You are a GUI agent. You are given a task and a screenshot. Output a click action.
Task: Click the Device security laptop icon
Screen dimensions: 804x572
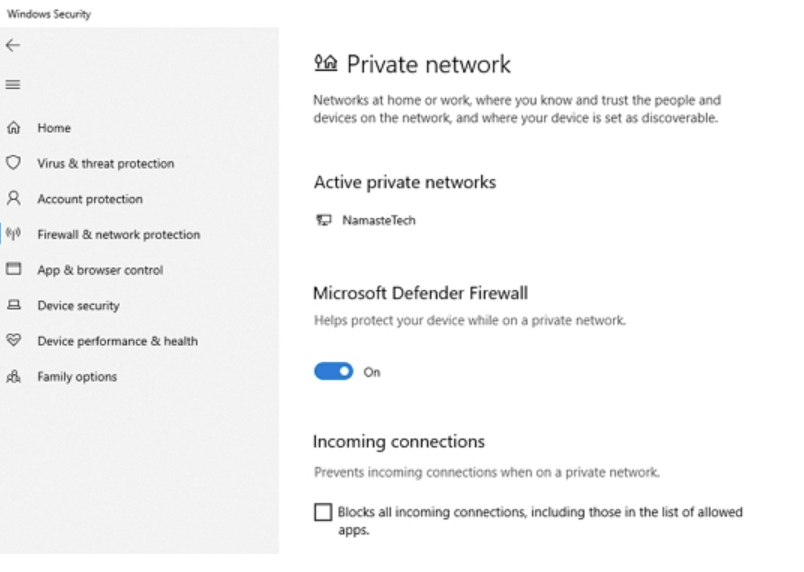(13, 305)
